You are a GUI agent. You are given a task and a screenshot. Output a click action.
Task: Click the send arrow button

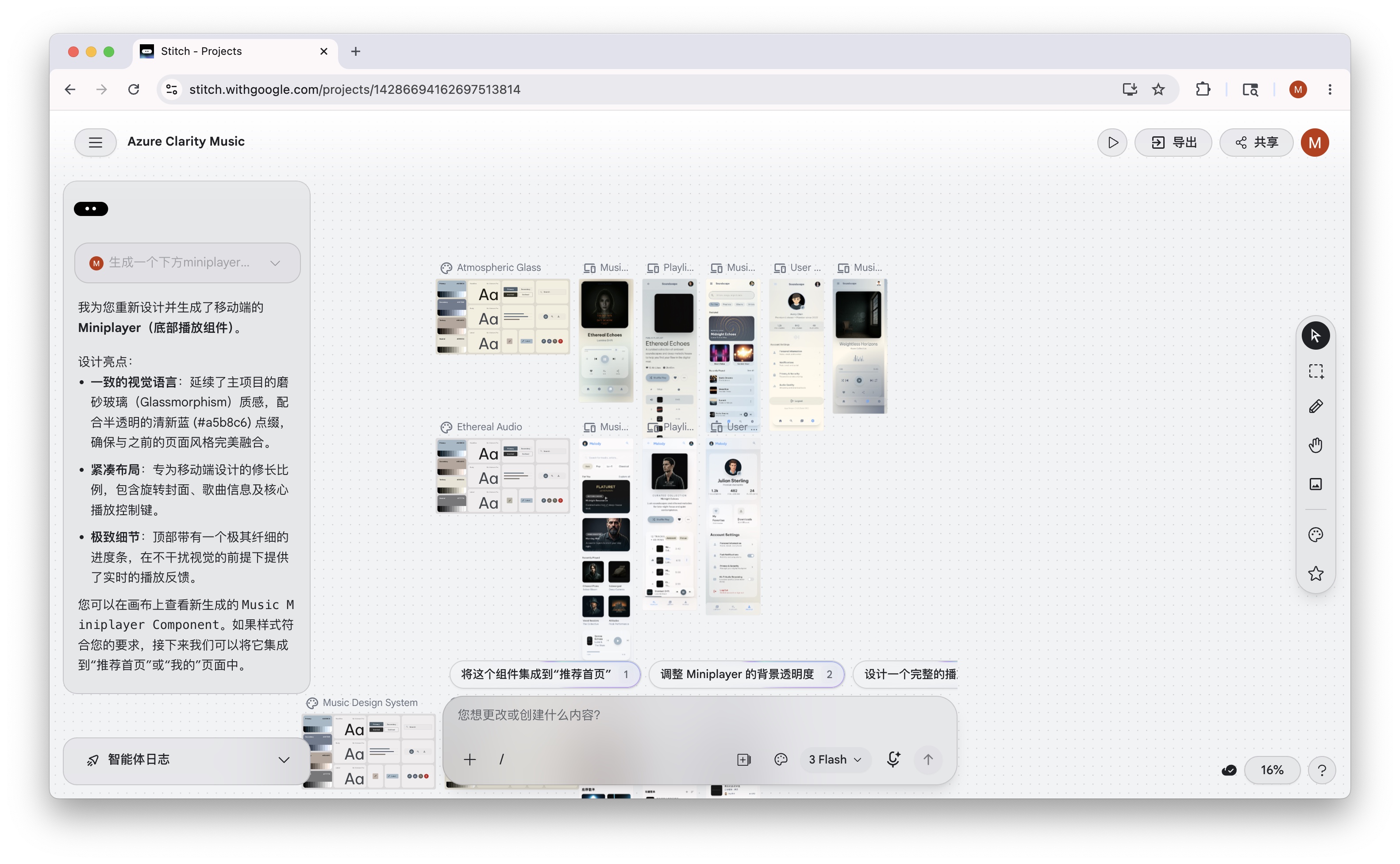pos(927,759)
